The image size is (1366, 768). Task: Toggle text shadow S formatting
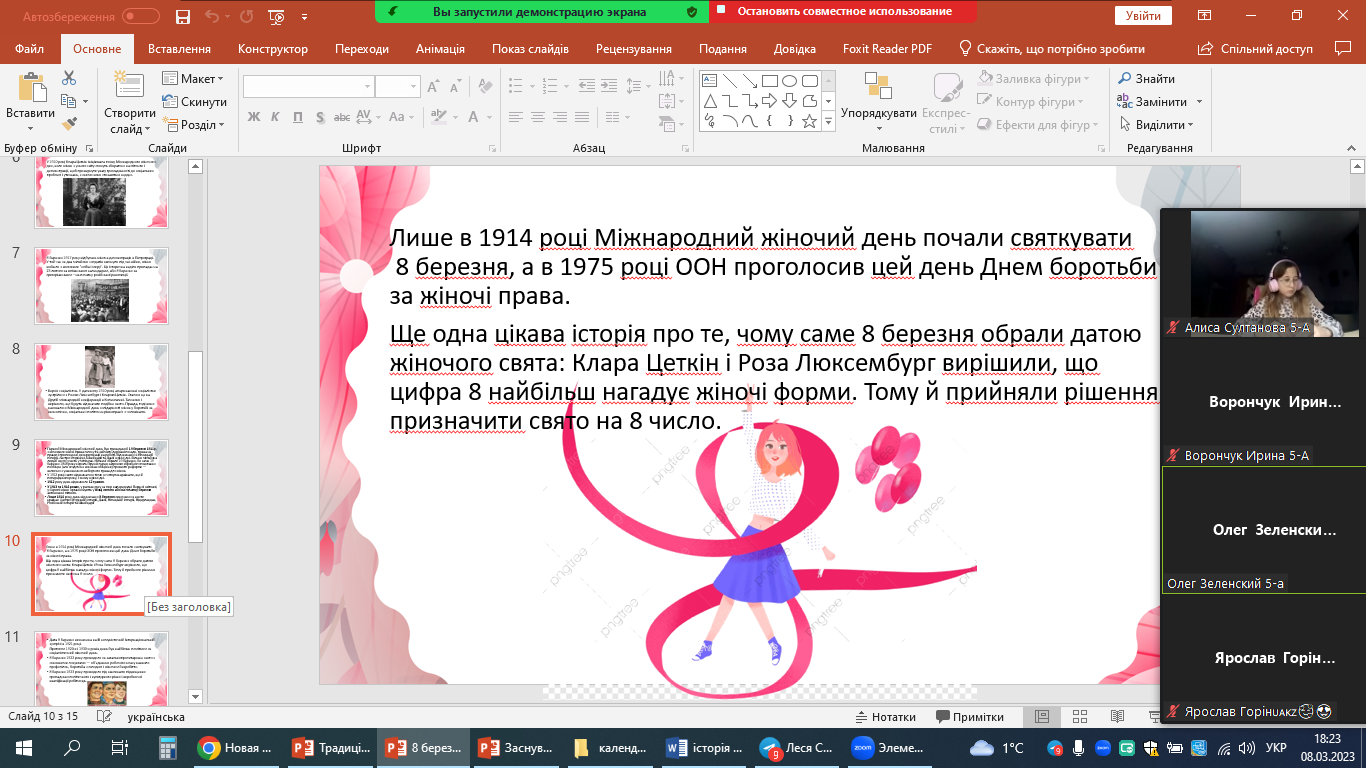[x=322, y=118]
